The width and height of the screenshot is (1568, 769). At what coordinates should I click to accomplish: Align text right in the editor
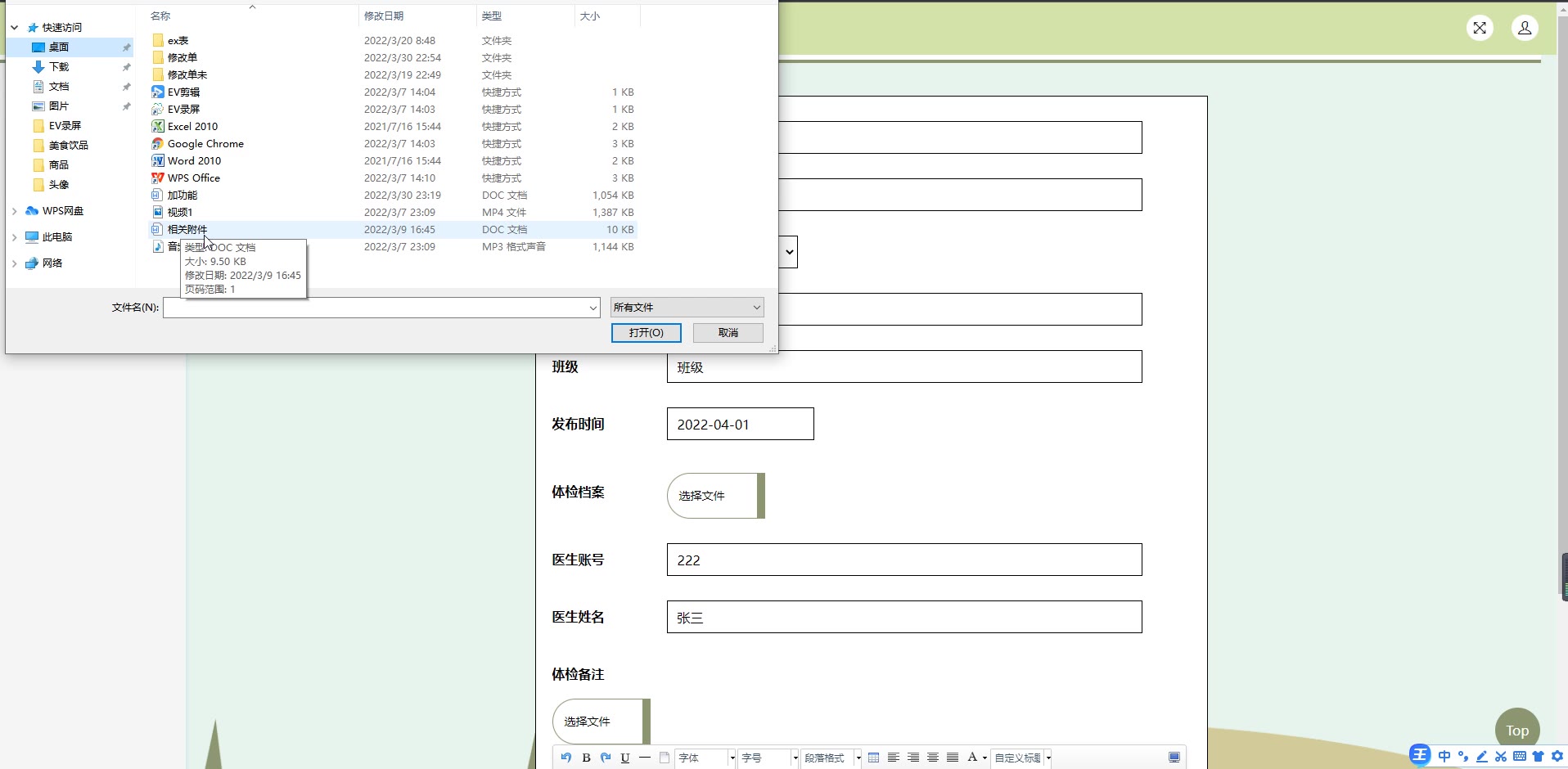(913, 758)
